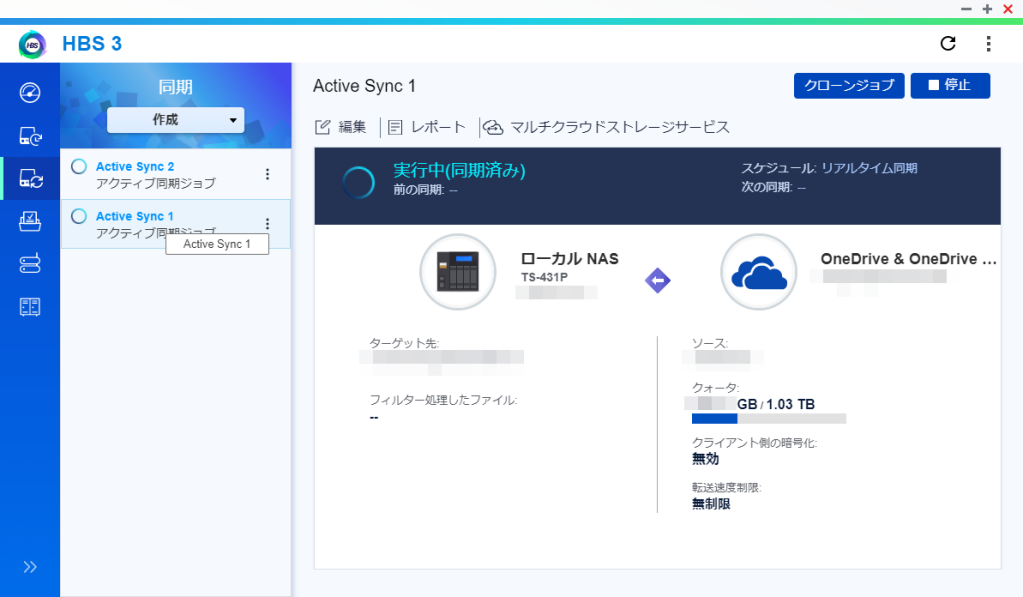This screenshot has height=597, width=1023.
Task: Select Active Sync 1 status circle
Action: (79, 216)
